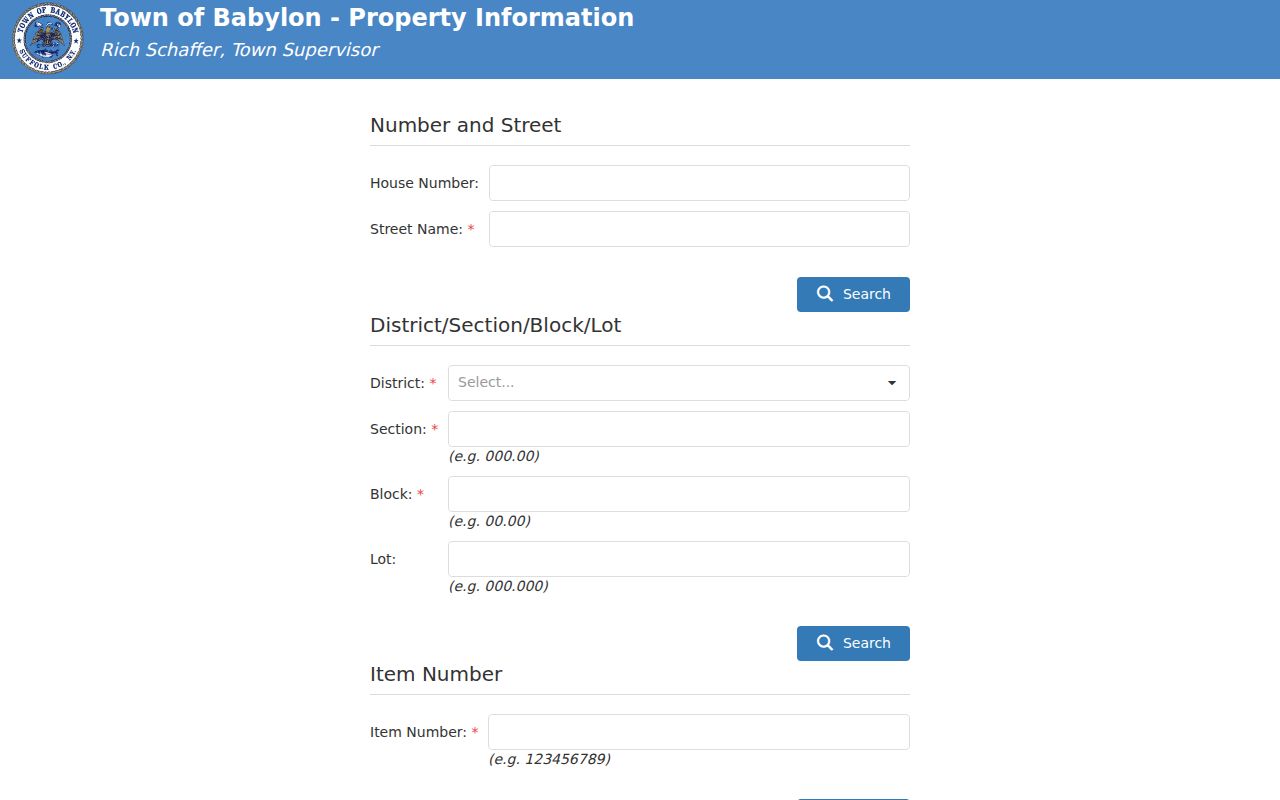Click the '(e.g. 000.000)' lot hint
The width and height of the screenshot is (1280, 800).
click(499, 586)
